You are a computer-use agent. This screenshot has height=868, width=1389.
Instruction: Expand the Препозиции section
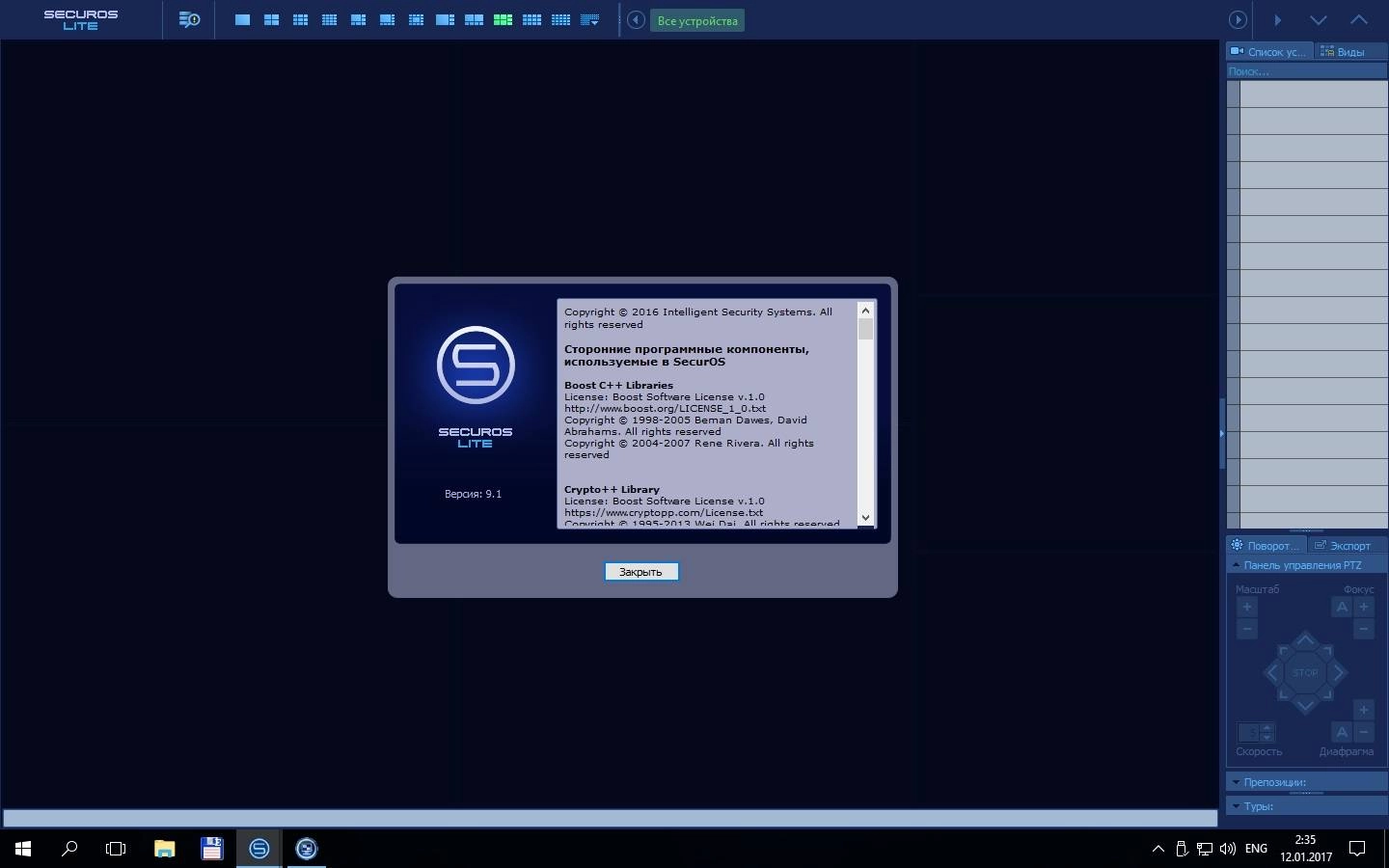point(1307,782)
